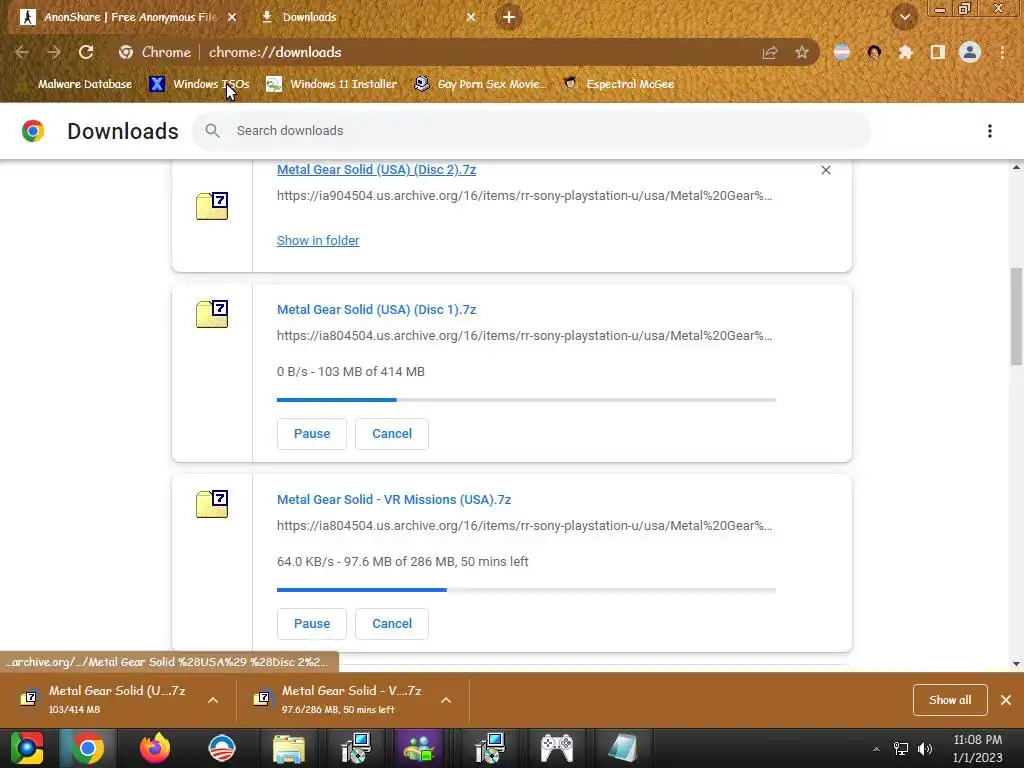The image size is (1024, 768).
Task: Click the 7z file icon for Disc 2
Action: (212, 206)
